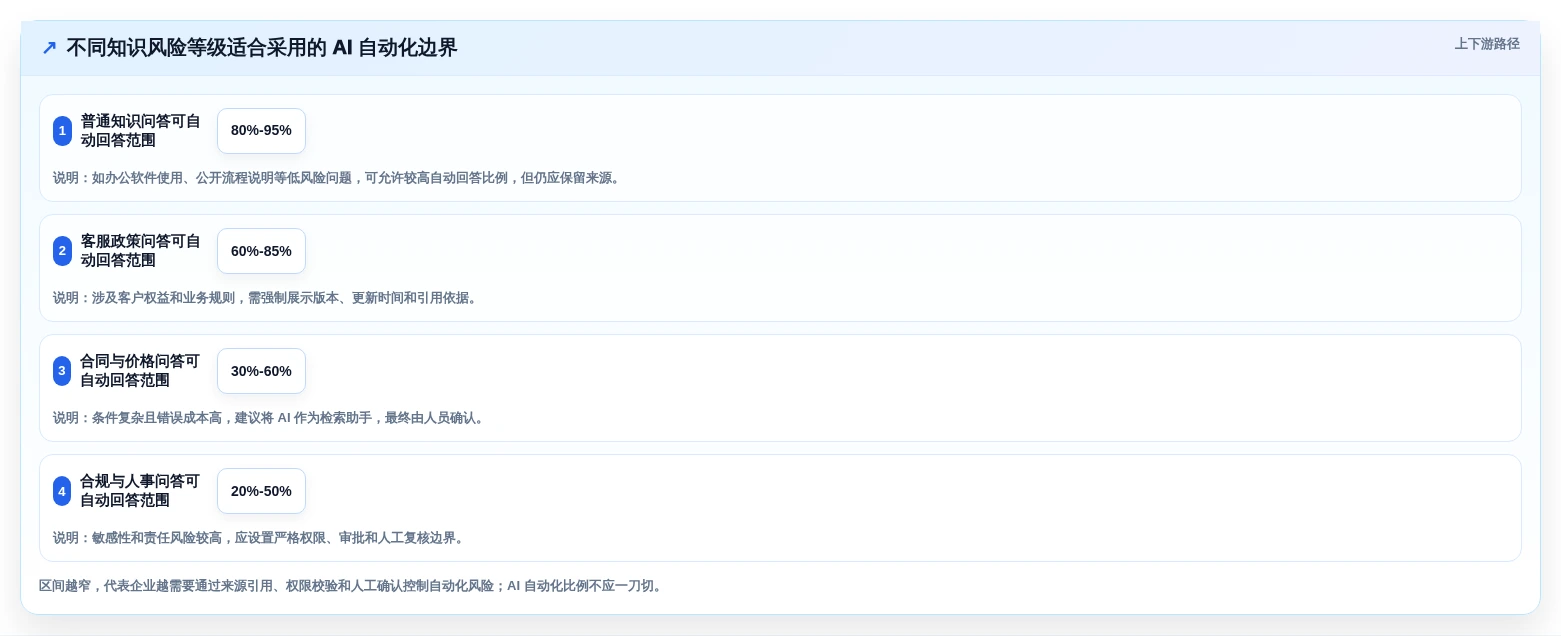Click the label 合同与价格问答可自动回答范围
The image size is (1561, 636).
pyautogui.click(x=141, y=370)
